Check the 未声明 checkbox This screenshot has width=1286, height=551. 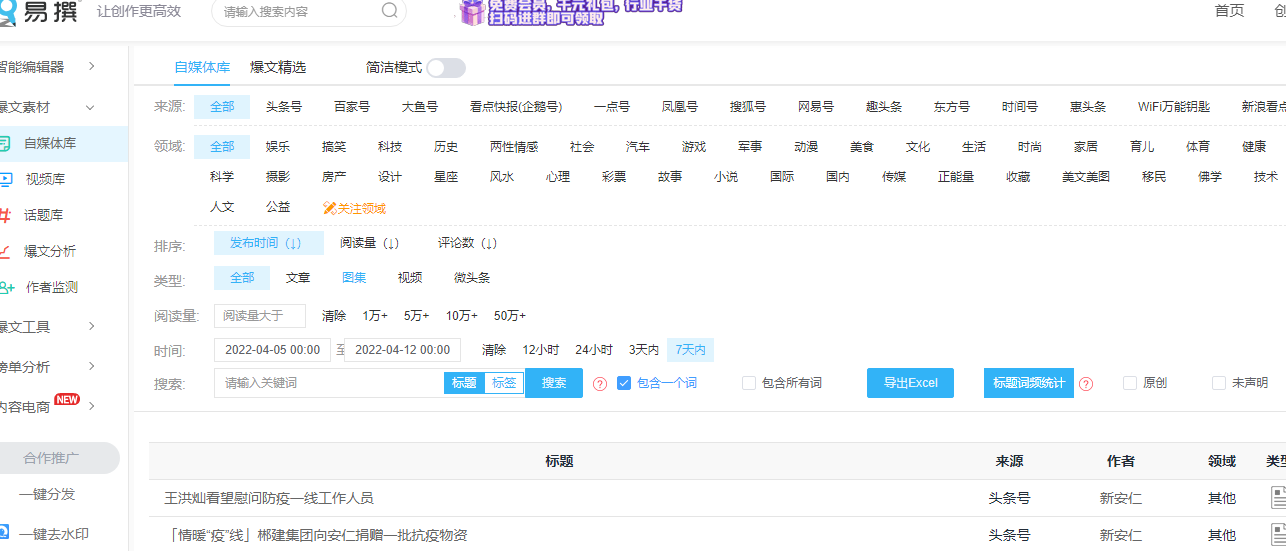click(1219, 383)
